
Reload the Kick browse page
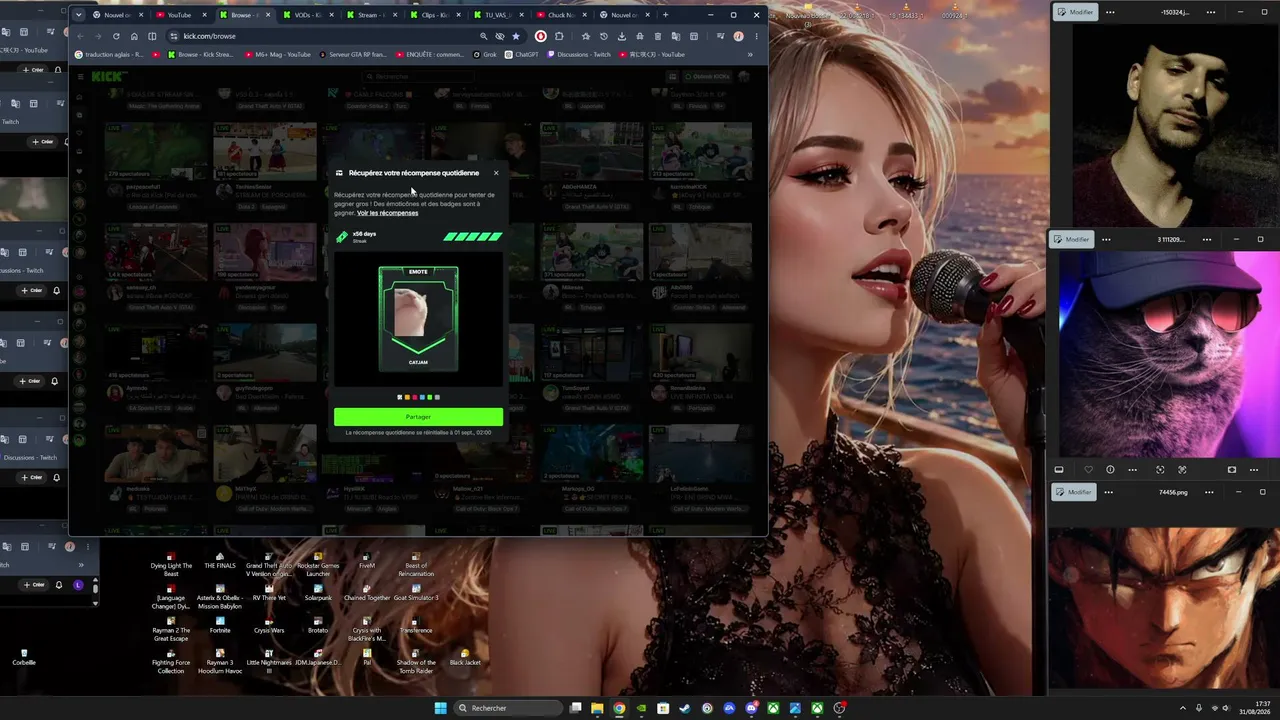(x=116, y=36)
